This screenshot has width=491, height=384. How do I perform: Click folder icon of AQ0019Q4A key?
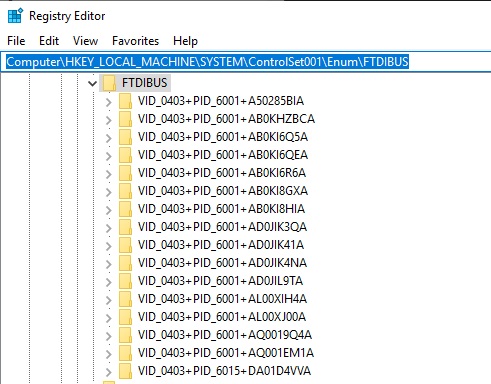coord(125,335)
